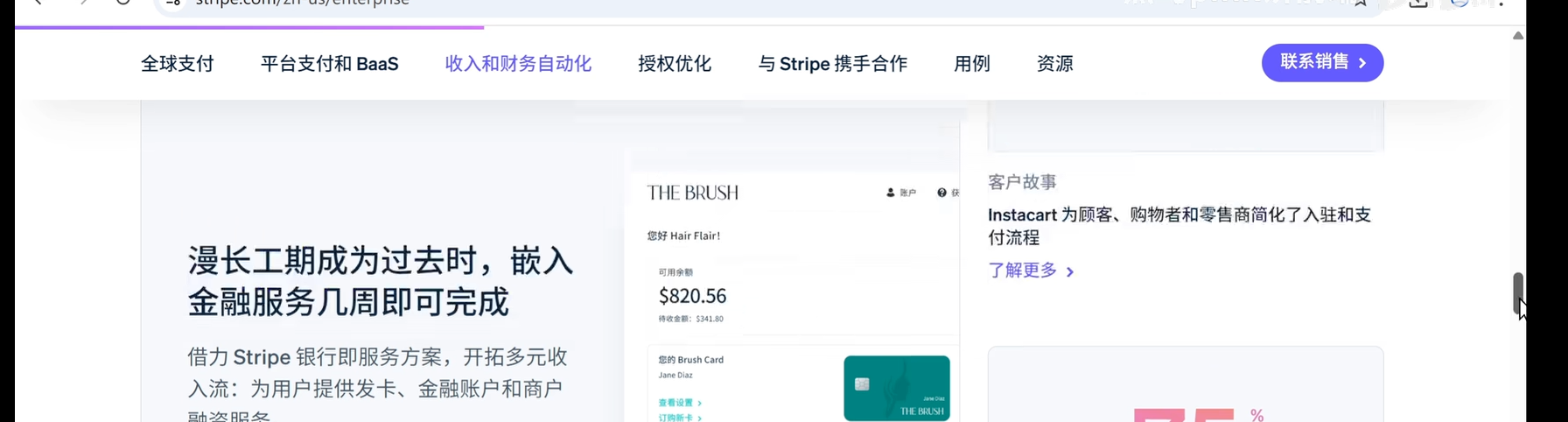Click the question mark help icon

(941, 193)
